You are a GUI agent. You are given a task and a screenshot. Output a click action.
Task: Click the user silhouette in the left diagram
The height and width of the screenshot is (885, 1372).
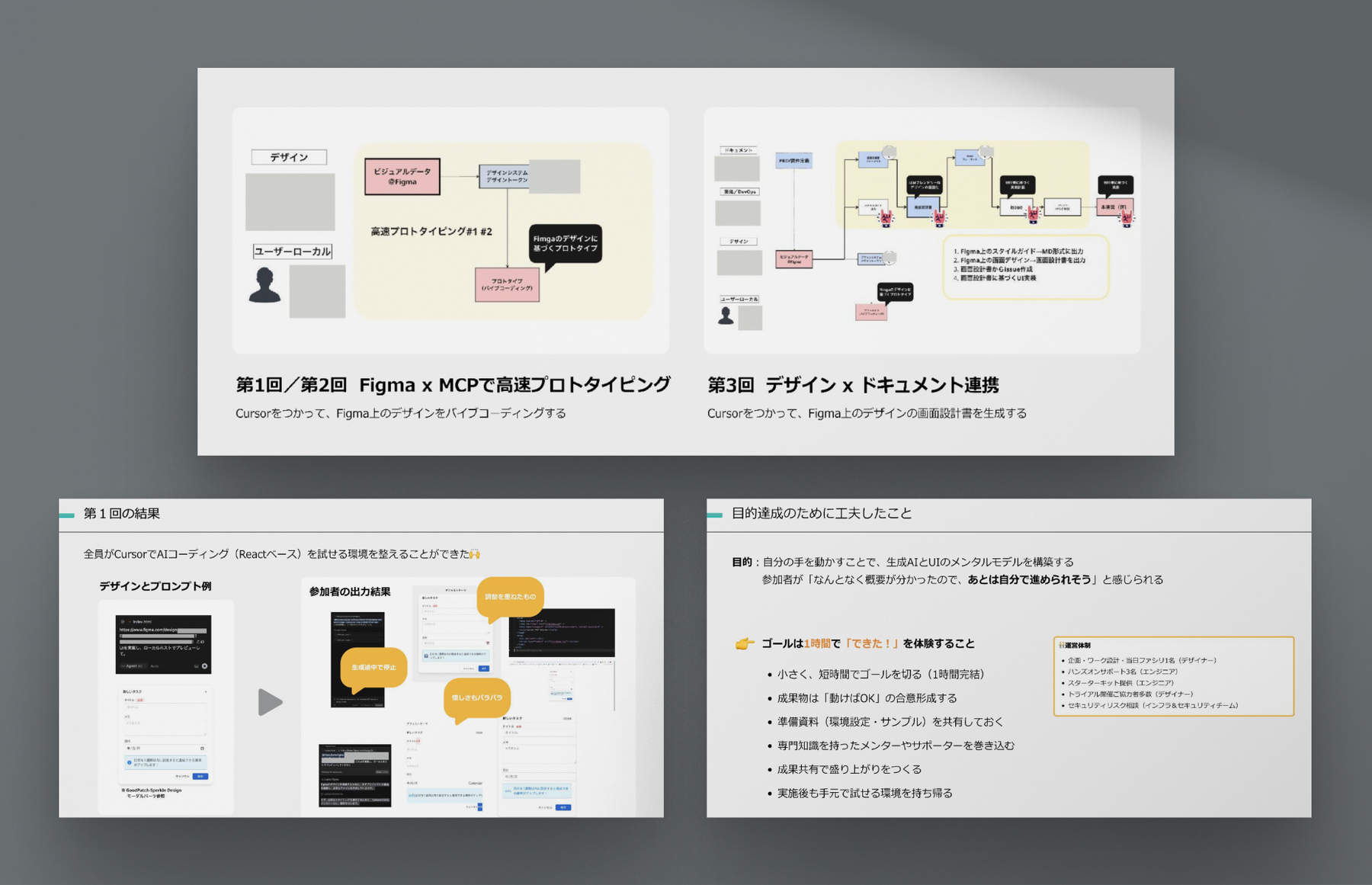(x=264, y=286)
